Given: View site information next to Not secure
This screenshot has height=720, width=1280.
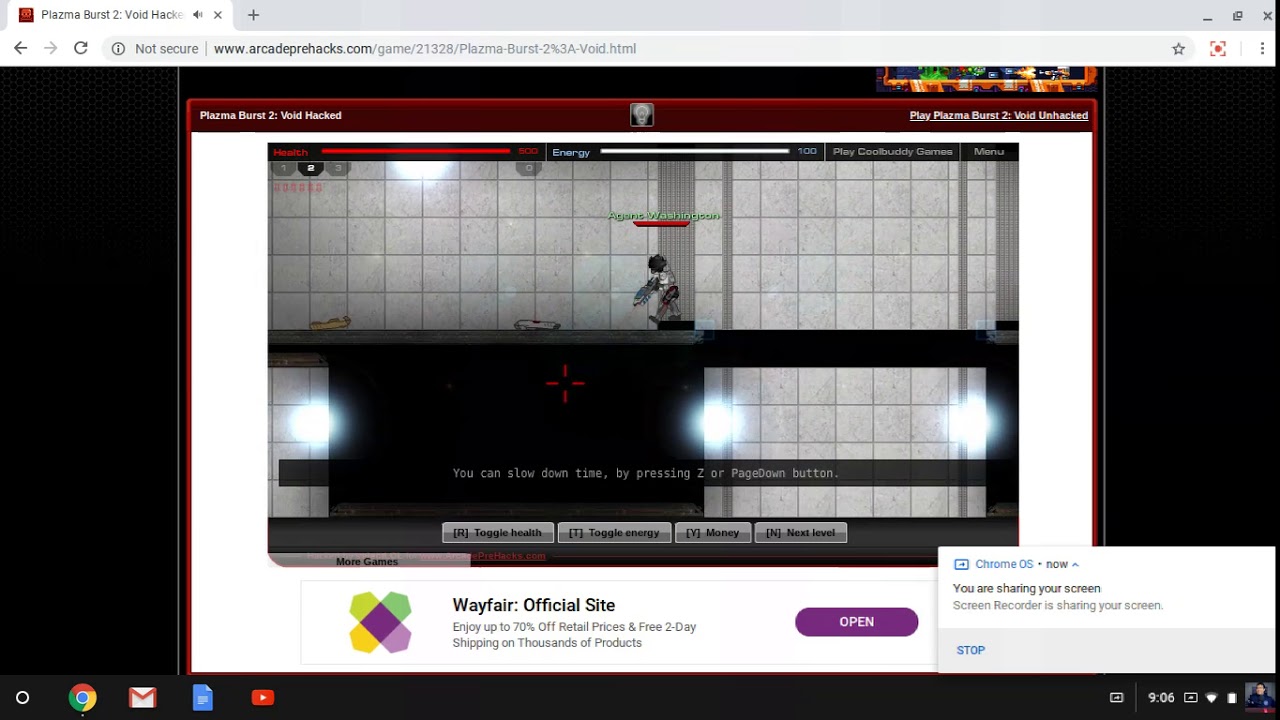Looking at the screenshot, I should pyautogui.click(x=118, y=48).
